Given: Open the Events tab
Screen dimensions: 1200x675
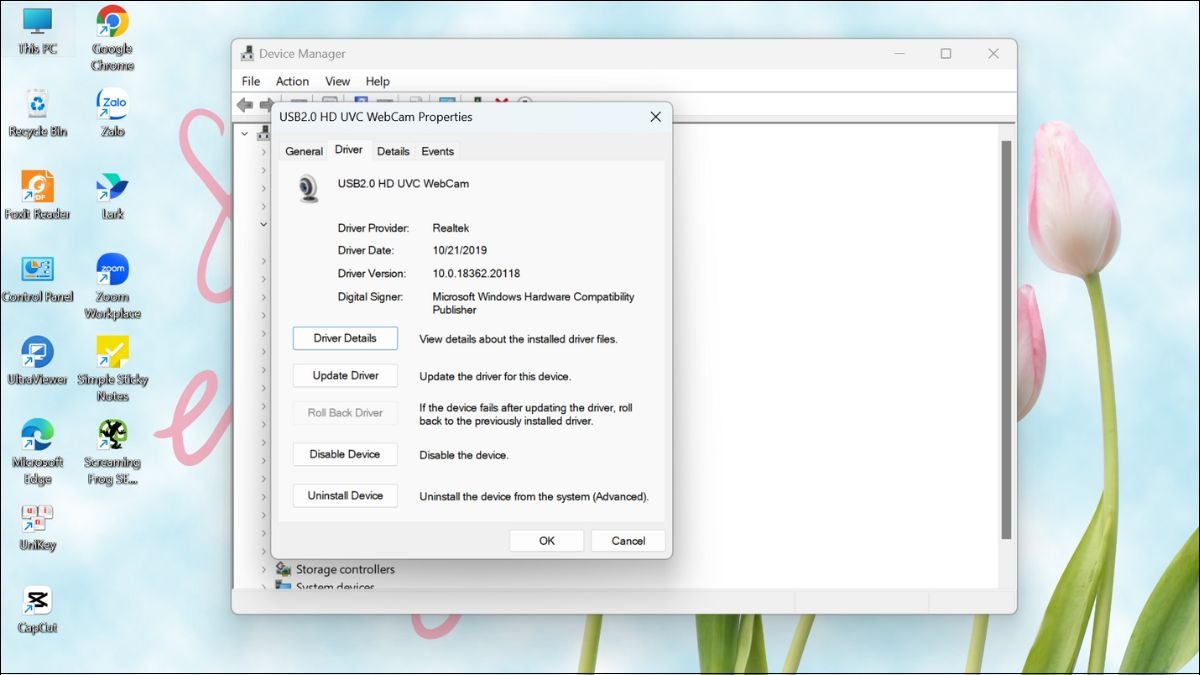Looking at the screenshot, I should 437,152.
